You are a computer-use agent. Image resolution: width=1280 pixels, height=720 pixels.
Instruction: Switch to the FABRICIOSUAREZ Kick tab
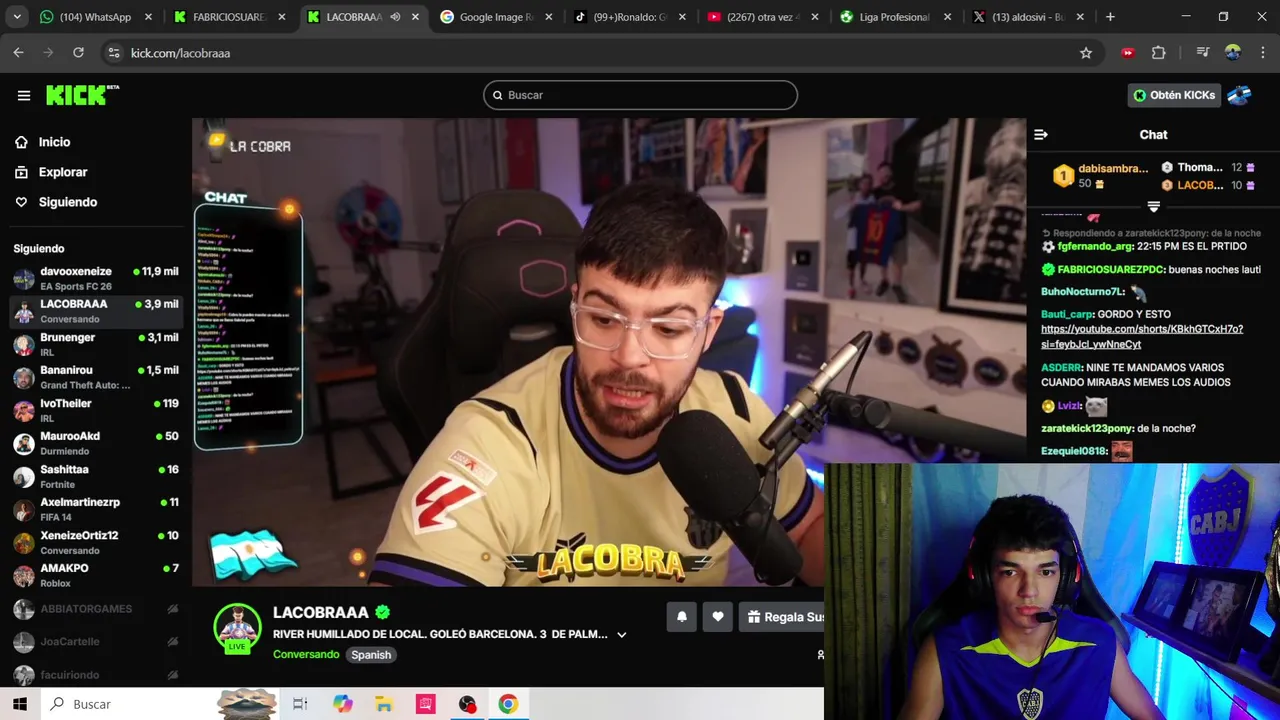(228, 17)
